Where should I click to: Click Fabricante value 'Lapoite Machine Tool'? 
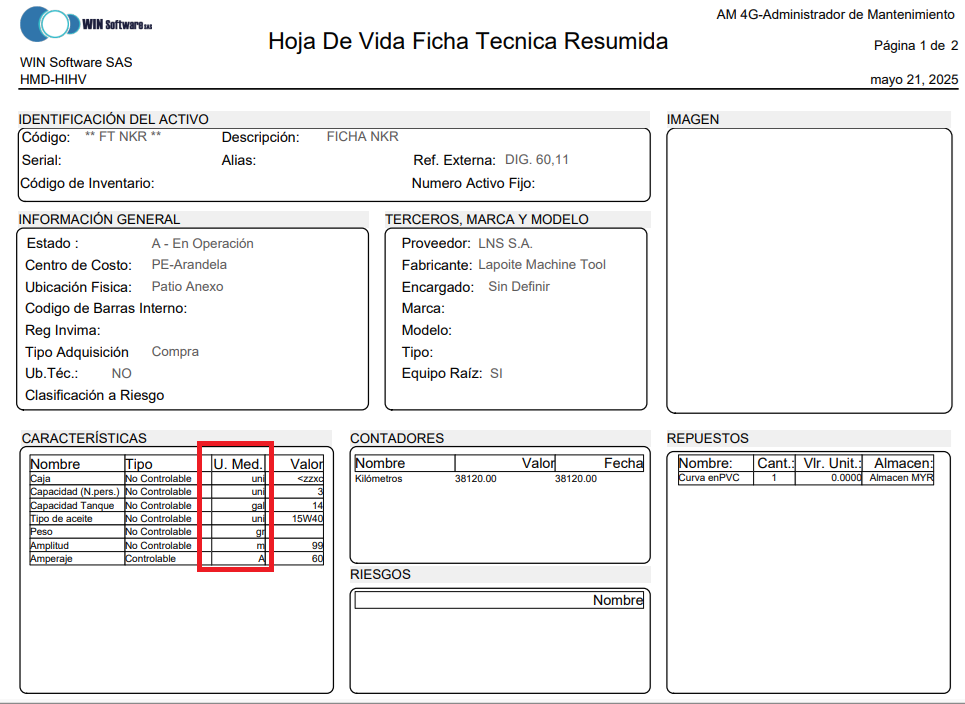pyautogui.click(x=542, y=265)
